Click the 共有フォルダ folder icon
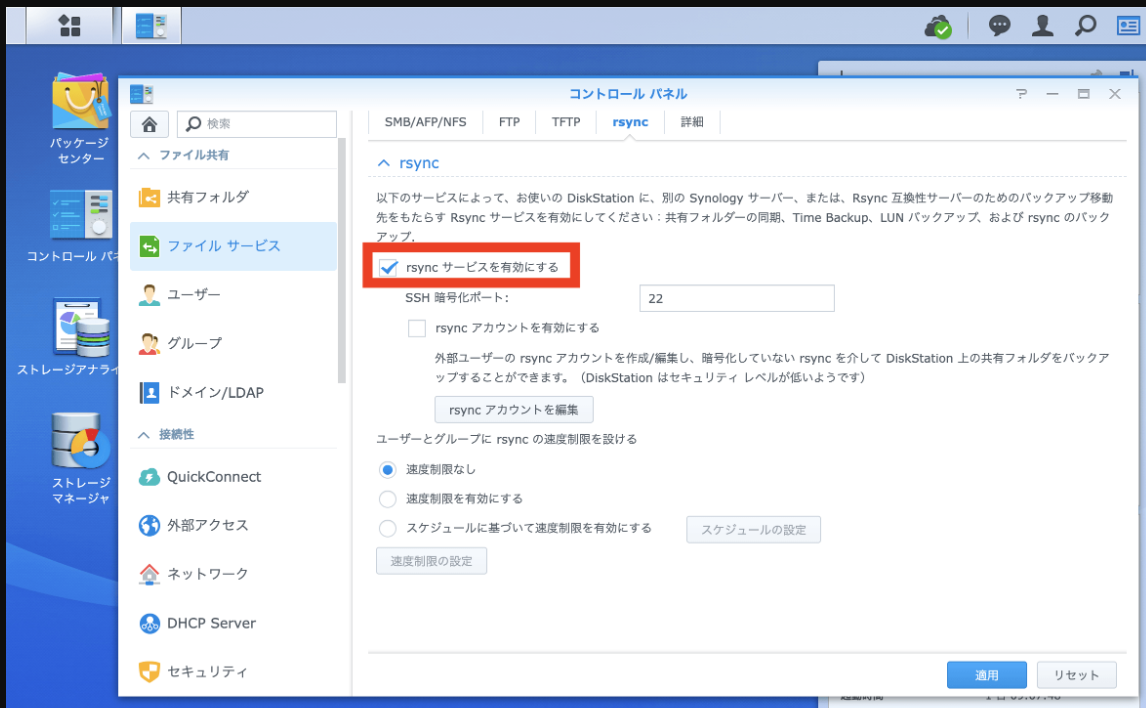Viewport: 1146px width, 708px height. [x=149, y=197]
